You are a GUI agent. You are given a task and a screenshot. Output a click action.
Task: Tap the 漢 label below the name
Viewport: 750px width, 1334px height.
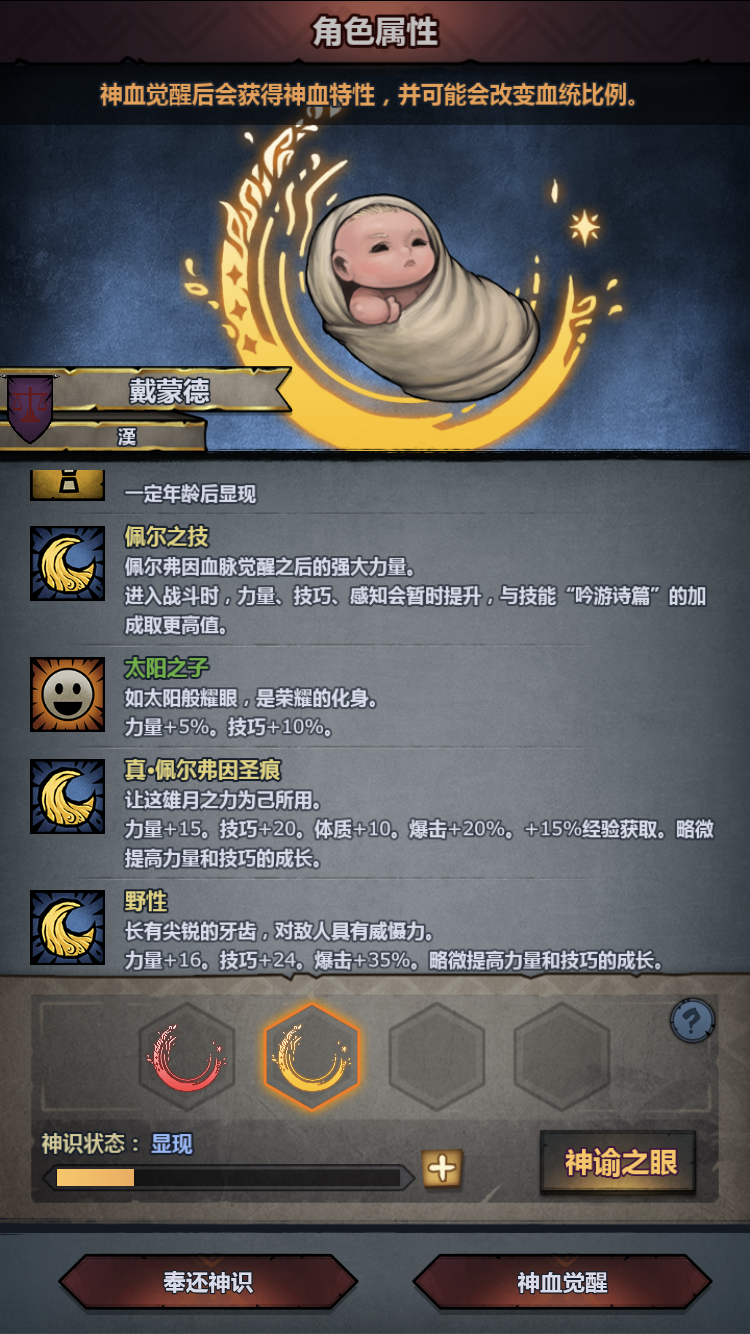pos(125,436)
